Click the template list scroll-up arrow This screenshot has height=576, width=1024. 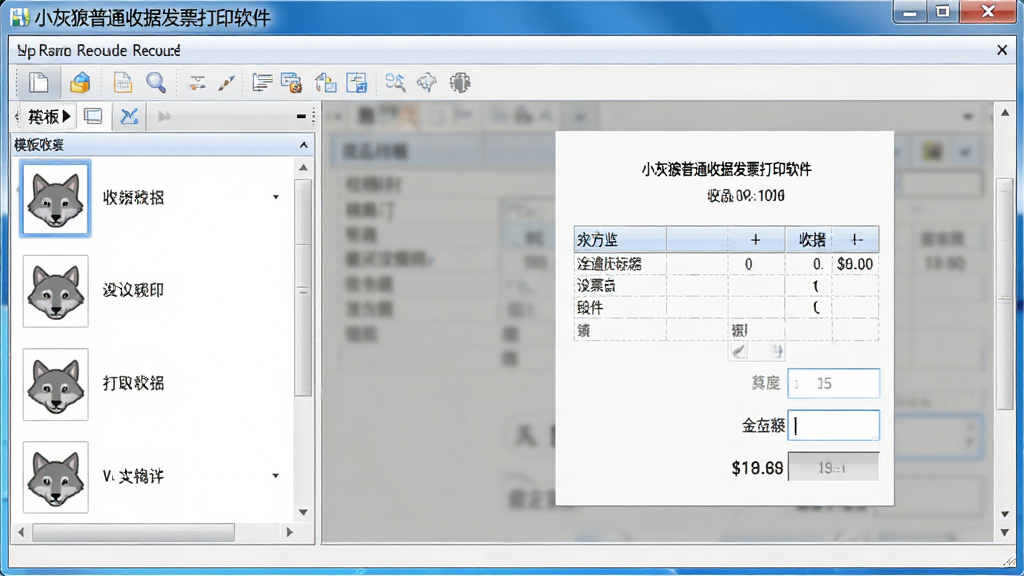coord(303,168)
